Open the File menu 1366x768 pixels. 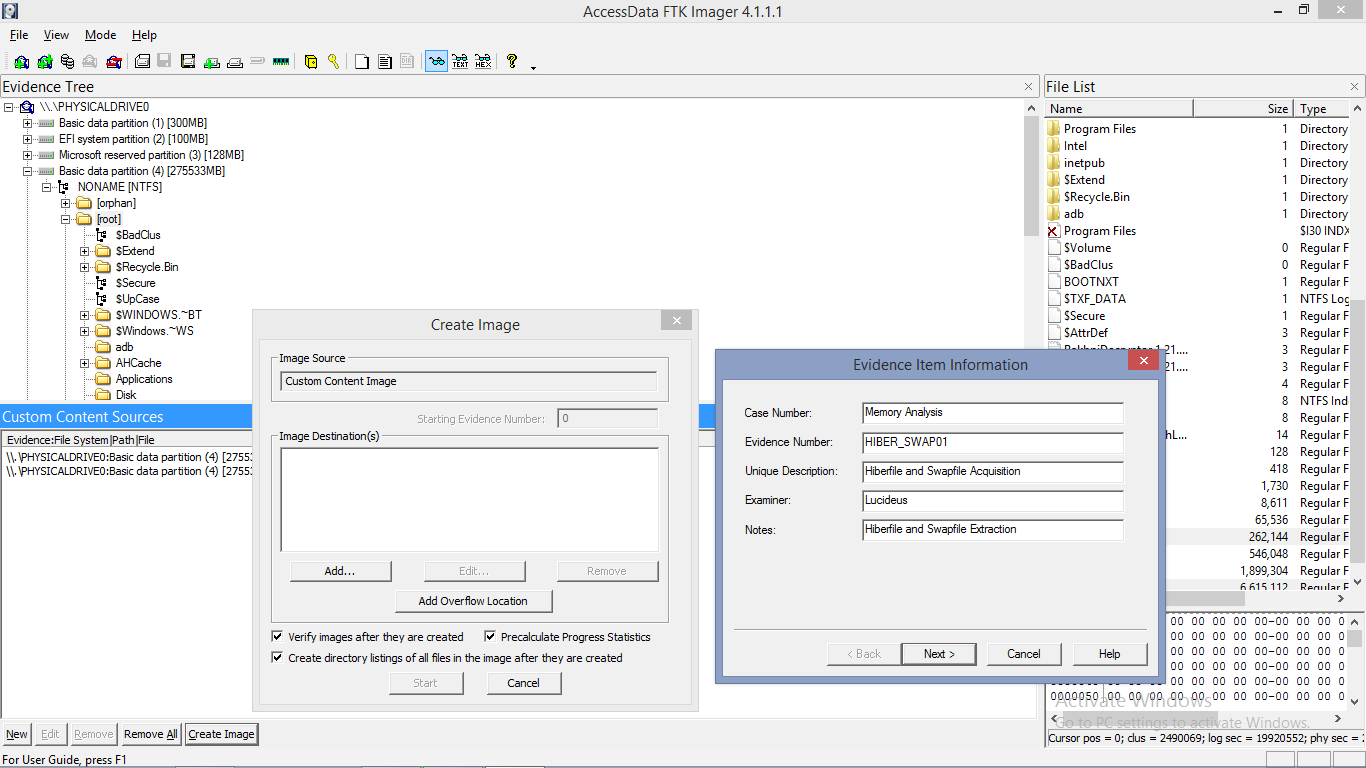(19, 35)
